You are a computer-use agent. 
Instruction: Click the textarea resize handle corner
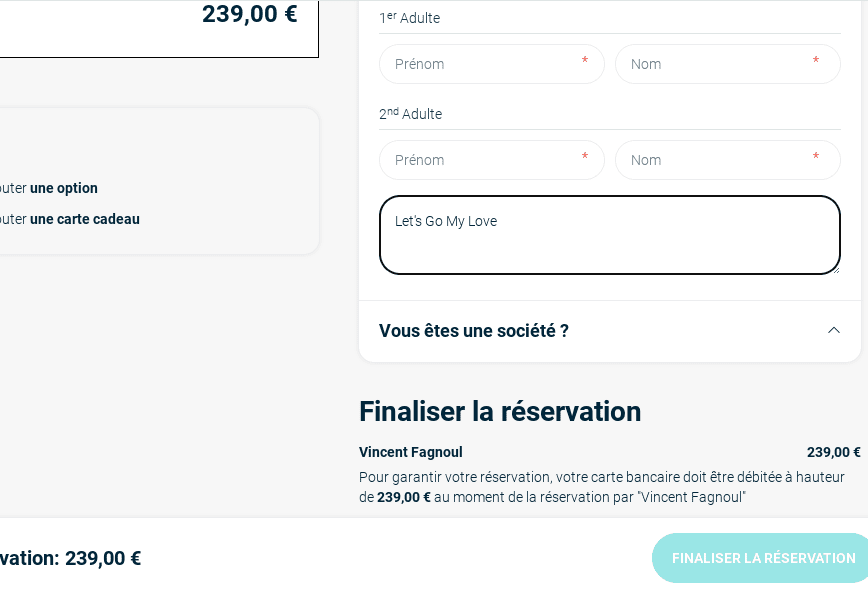point(836,270)
